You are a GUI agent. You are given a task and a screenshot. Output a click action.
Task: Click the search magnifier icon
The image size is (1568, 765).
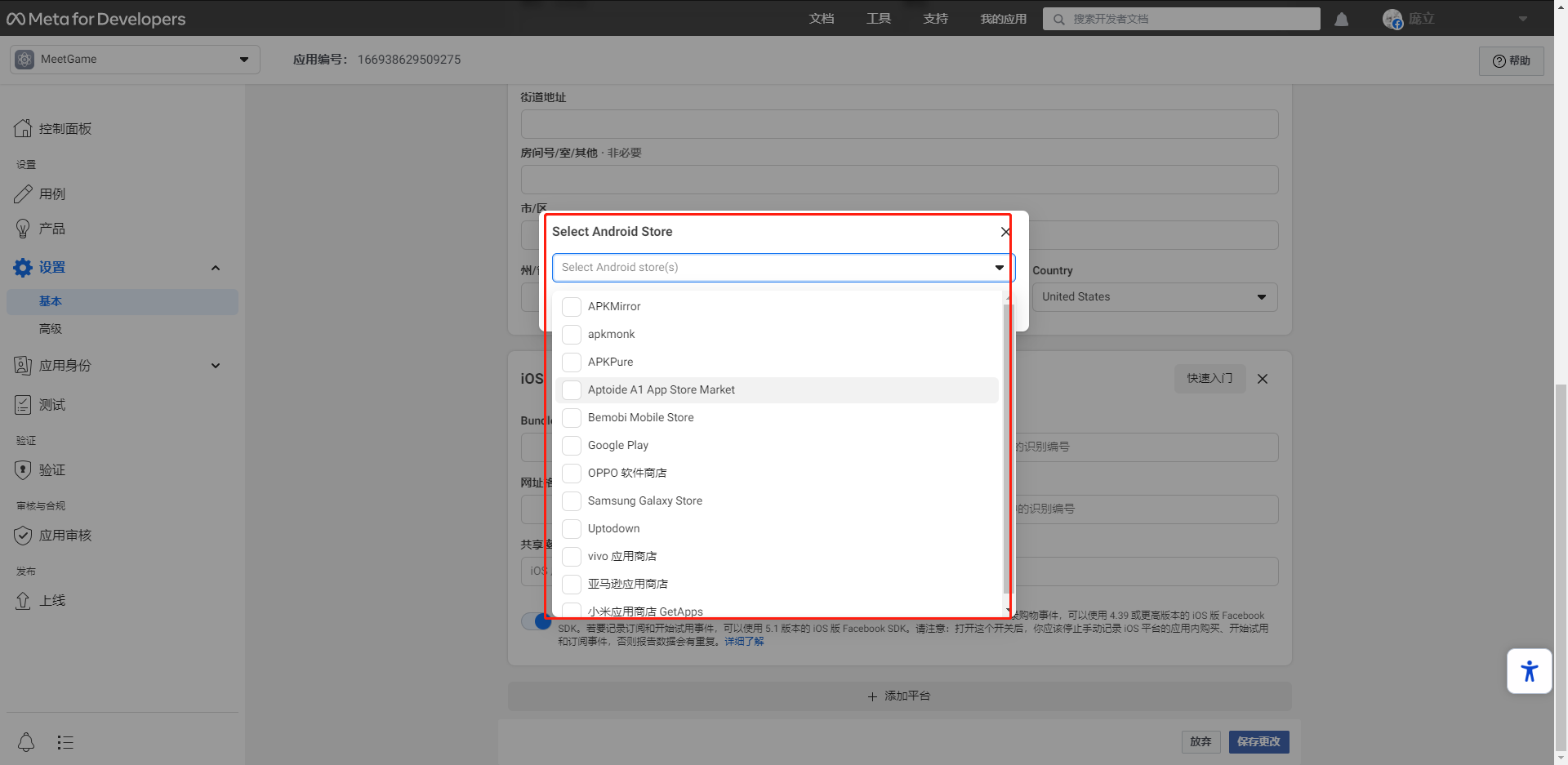1058,19
